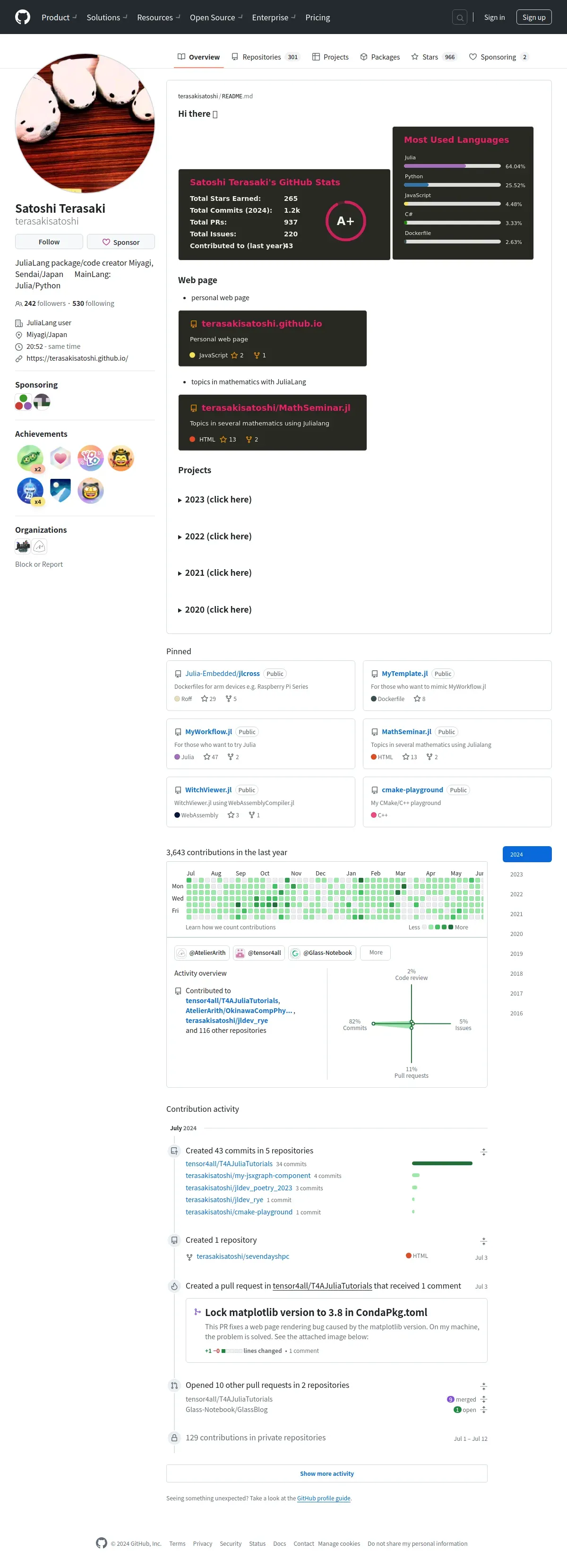Click the star count on MyTemplate.jl card
This screenshot has width=567, height=1568.
[419, 699]
